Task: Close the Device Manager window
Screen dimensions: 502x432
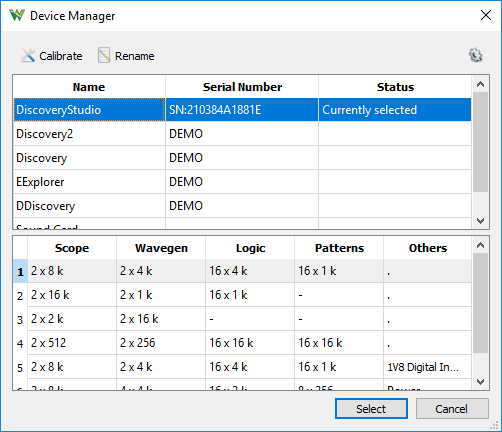Action: [486, 15]
